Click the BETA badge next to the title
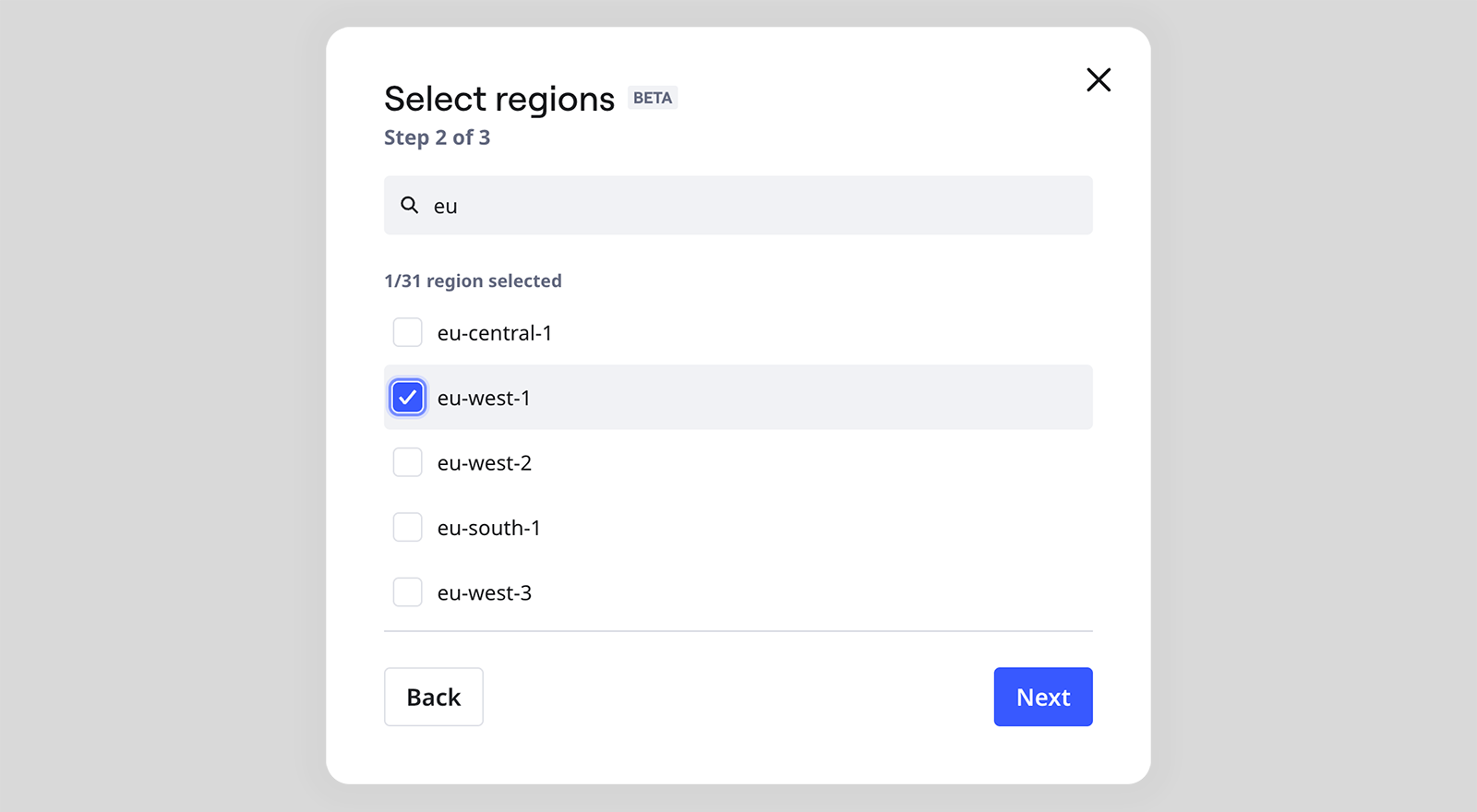Screen dimensions: 1477x812 pyautogui.click(x=653, y=98)
